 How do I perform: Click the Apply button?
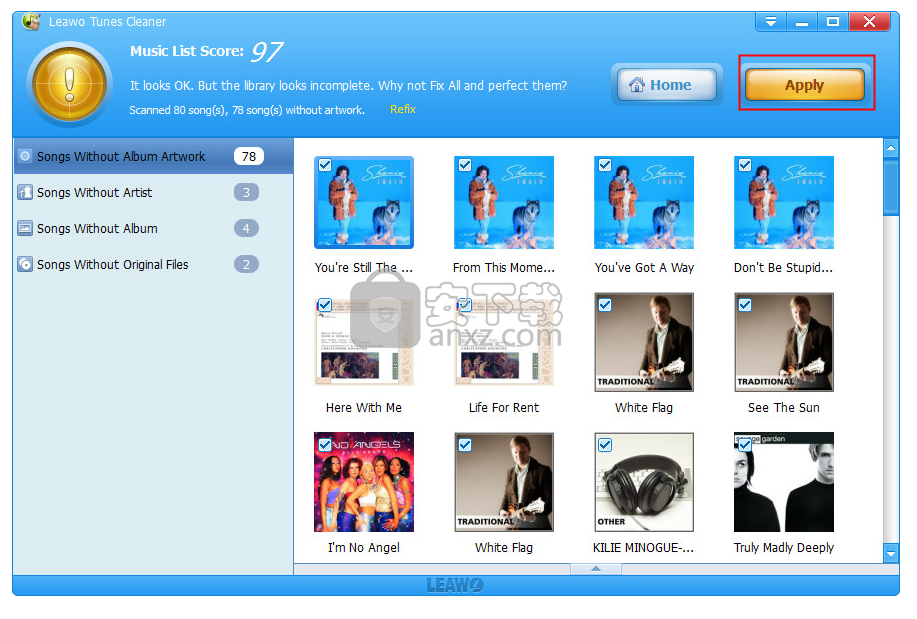(x=804, y=85)
